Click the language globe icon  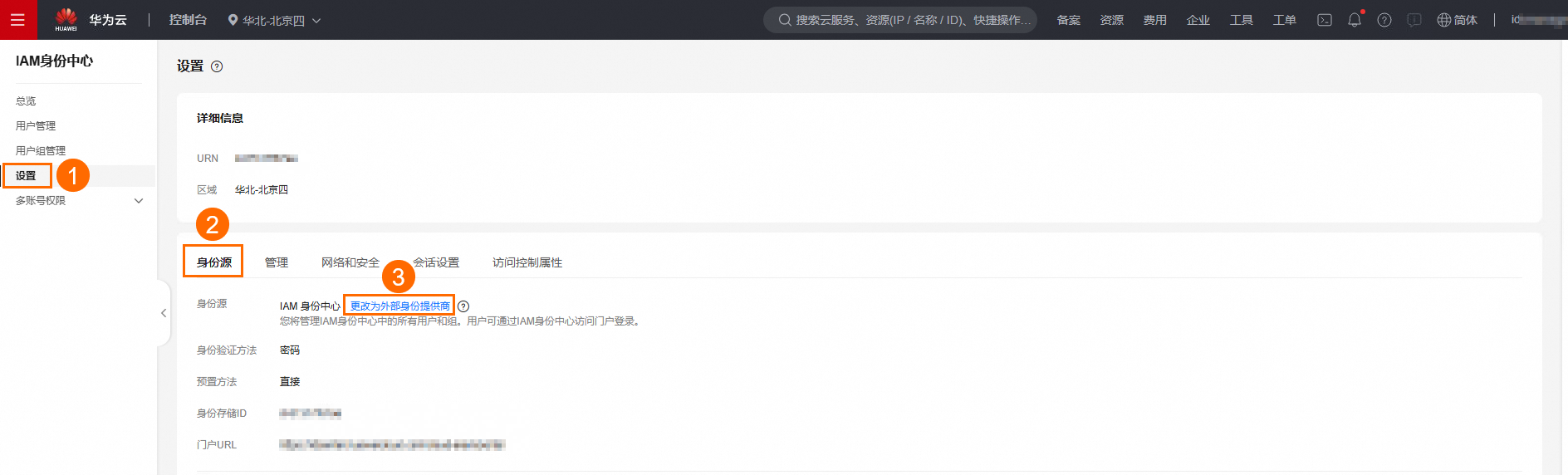tap(1444, 20)
